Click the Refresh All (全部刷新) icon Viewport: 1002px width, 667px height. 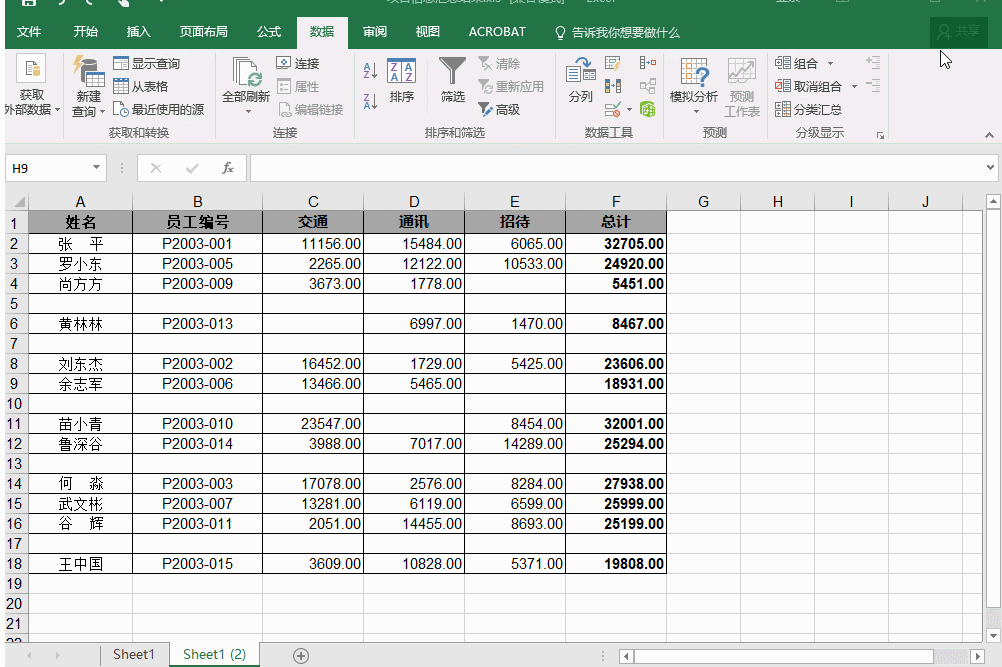(x=245, y=72)
